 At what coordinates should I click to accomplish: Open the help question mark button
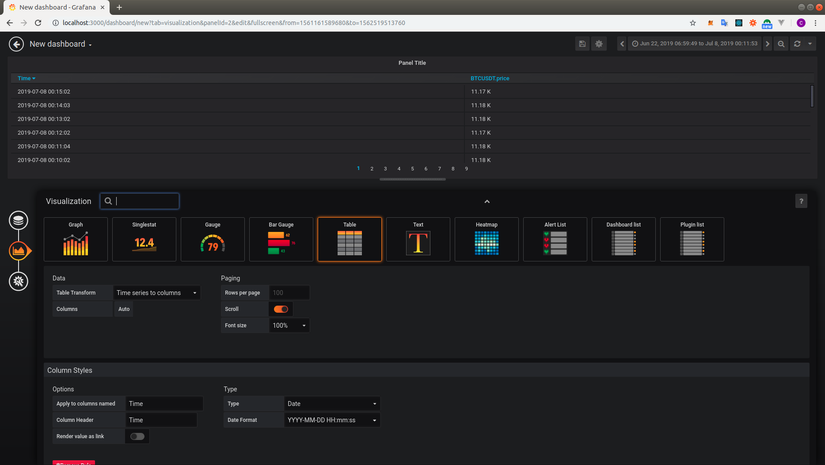(801, 201)
